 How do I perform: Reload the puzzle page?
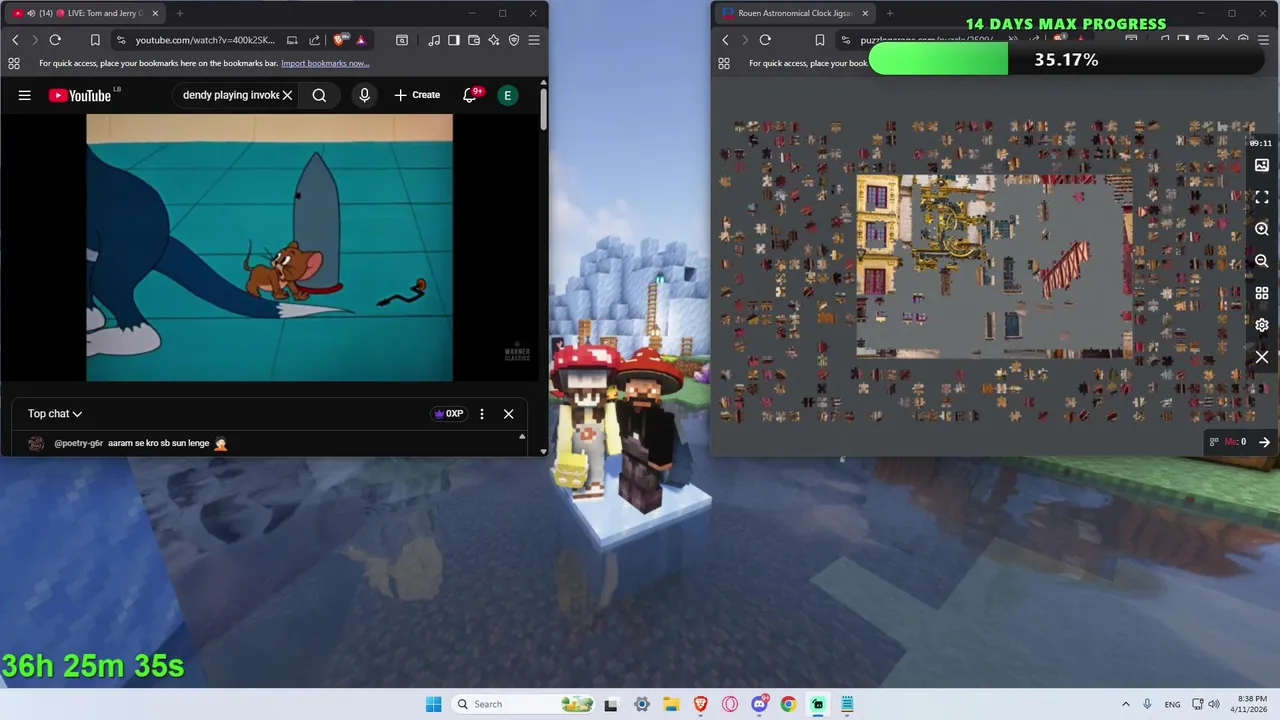[765, 40]
